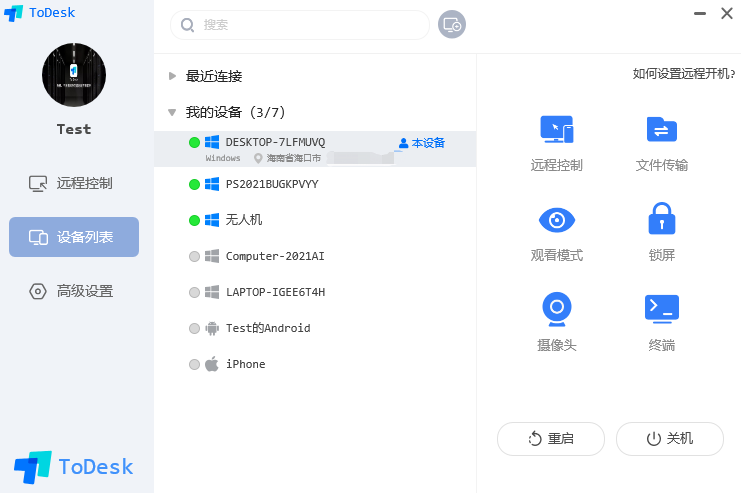This screenshot has width=741, height=493.
Task: Select device iPhone
Action: [x=315, y=364]
